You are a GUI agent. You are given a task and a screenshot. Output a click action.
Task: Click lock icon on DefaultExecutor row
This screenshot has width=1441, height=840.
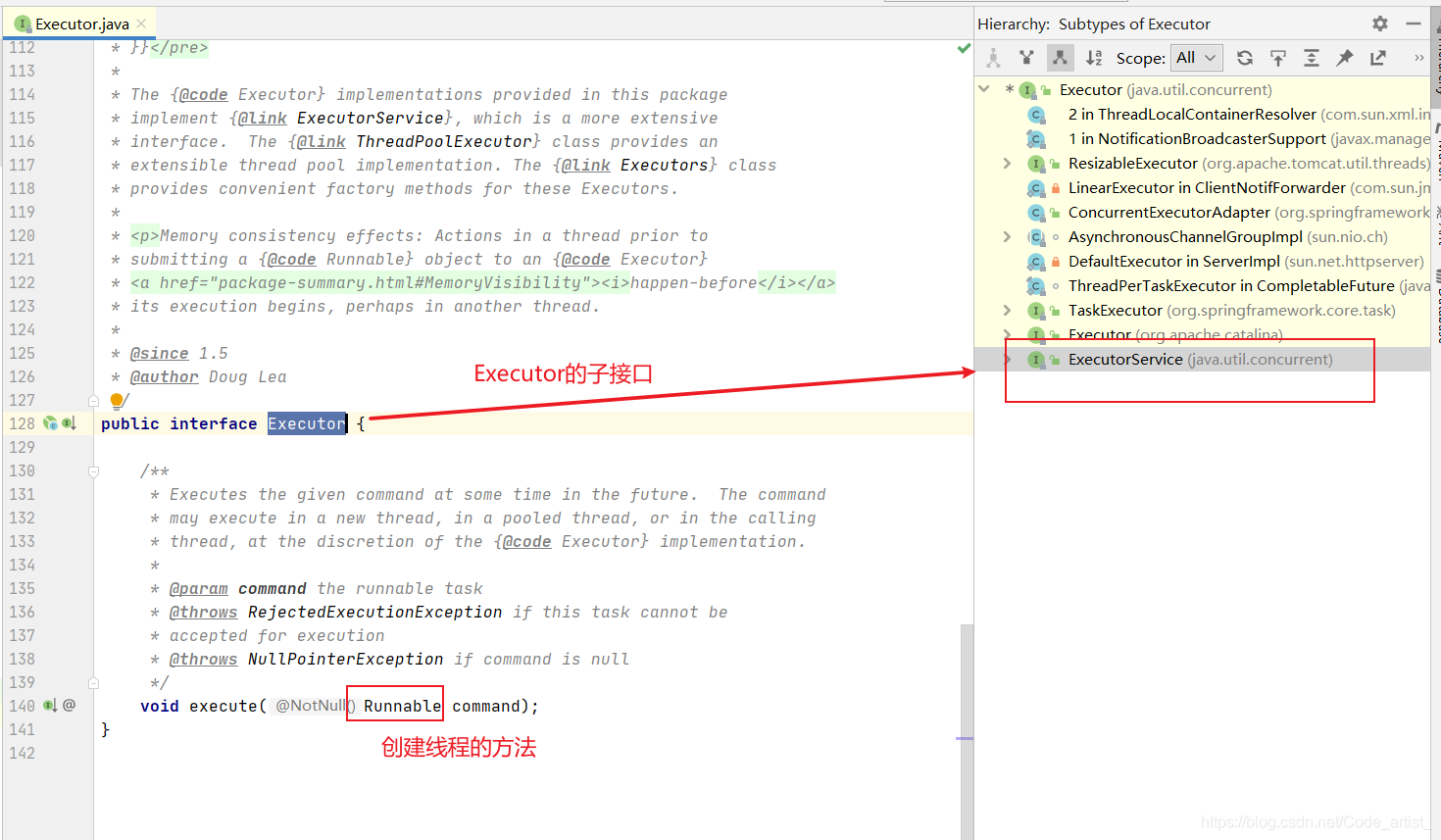pyautogui.click(x=1056, y=262)
